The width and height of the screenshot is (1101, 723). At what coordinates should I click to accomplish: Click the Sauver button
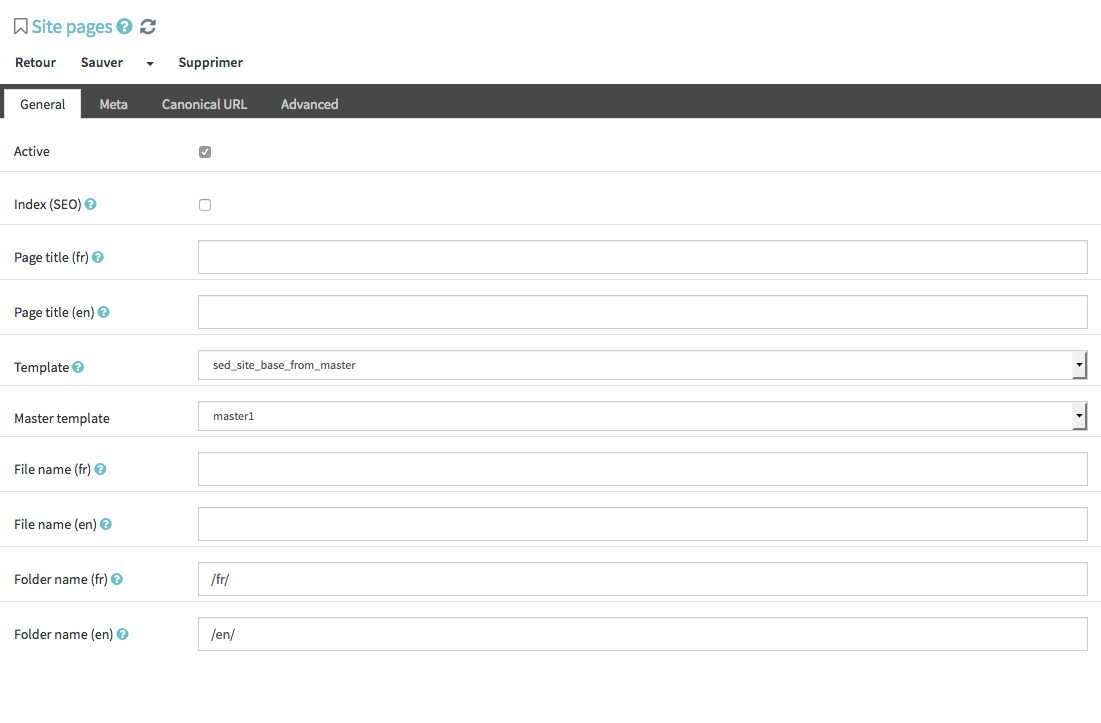102,62
